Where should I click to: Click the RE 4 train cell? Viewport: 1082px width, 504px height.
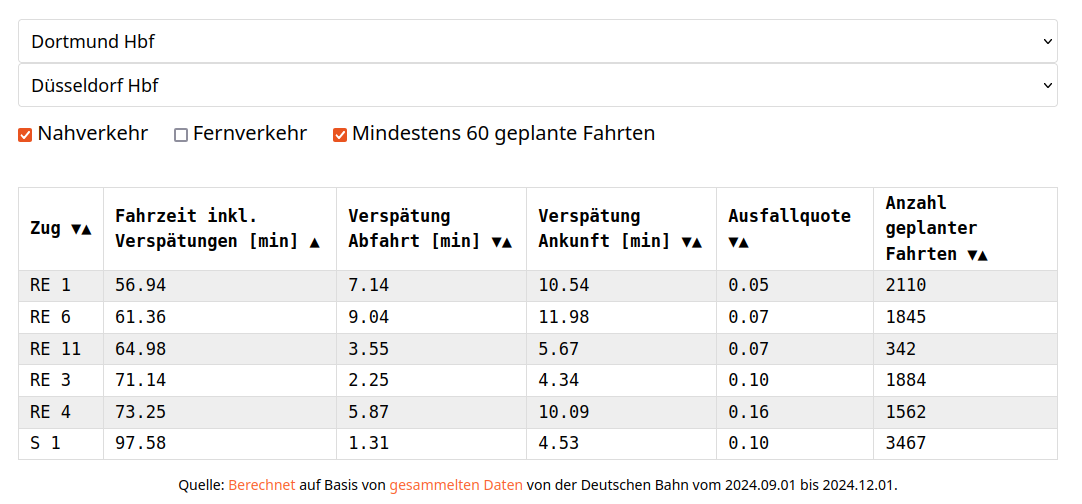click(51, 412)
